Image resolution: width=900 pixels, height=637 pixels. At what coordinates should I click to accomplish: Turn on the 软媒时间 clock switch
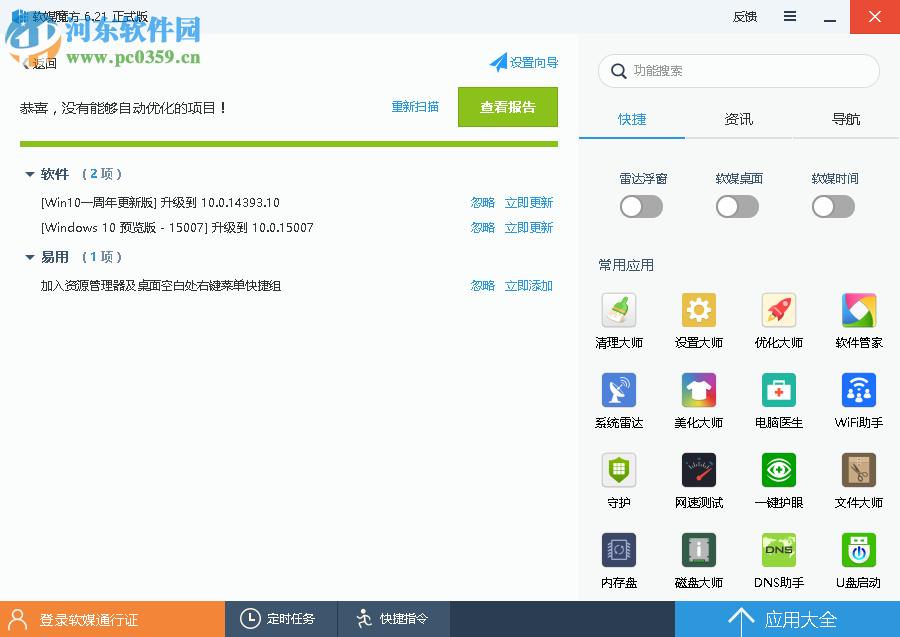[833, 206]
